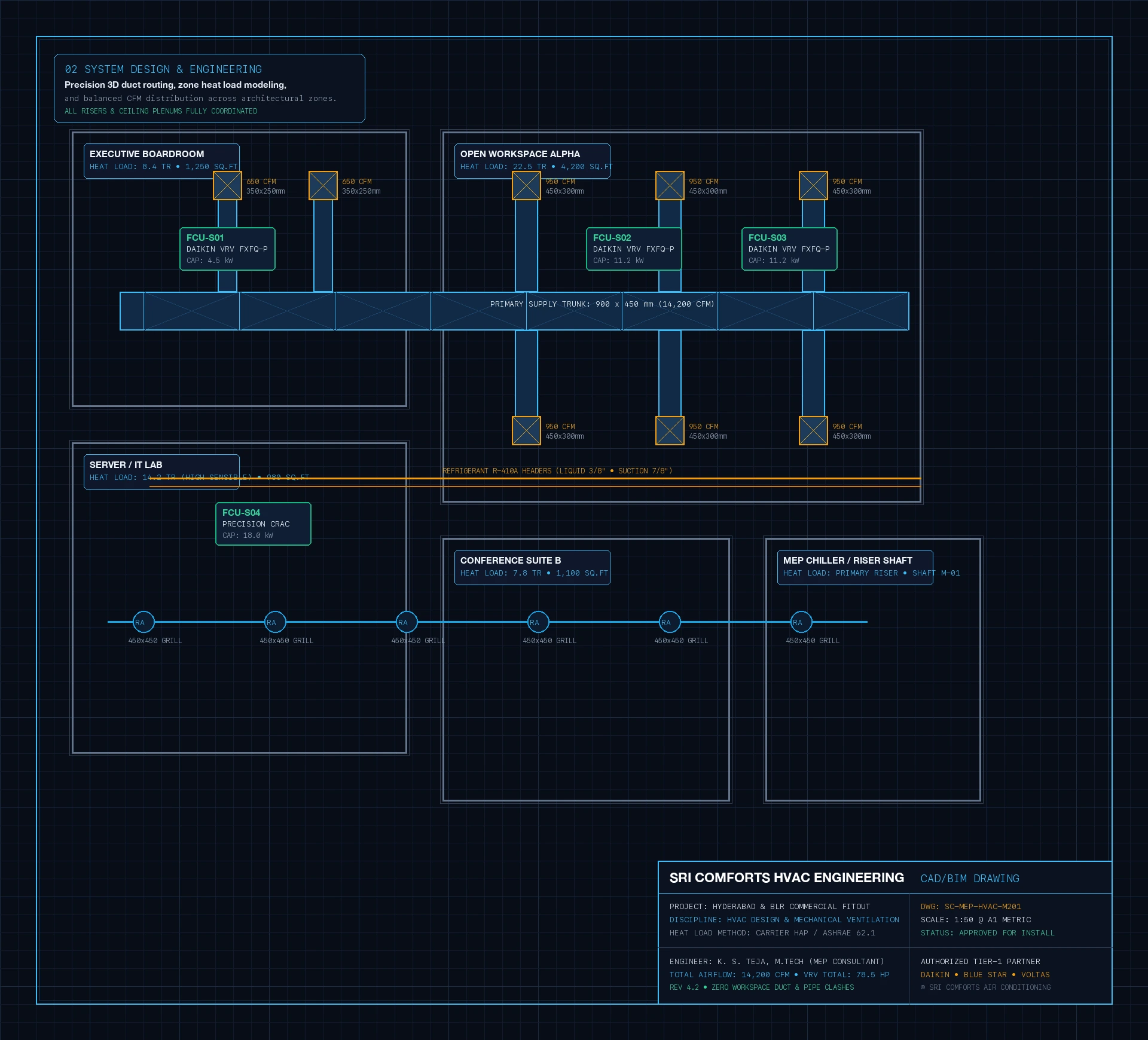Click lower 950 CFM diffuser beneath FCU-S03 branch
1148x1040 pixels.
pos(813,430)
